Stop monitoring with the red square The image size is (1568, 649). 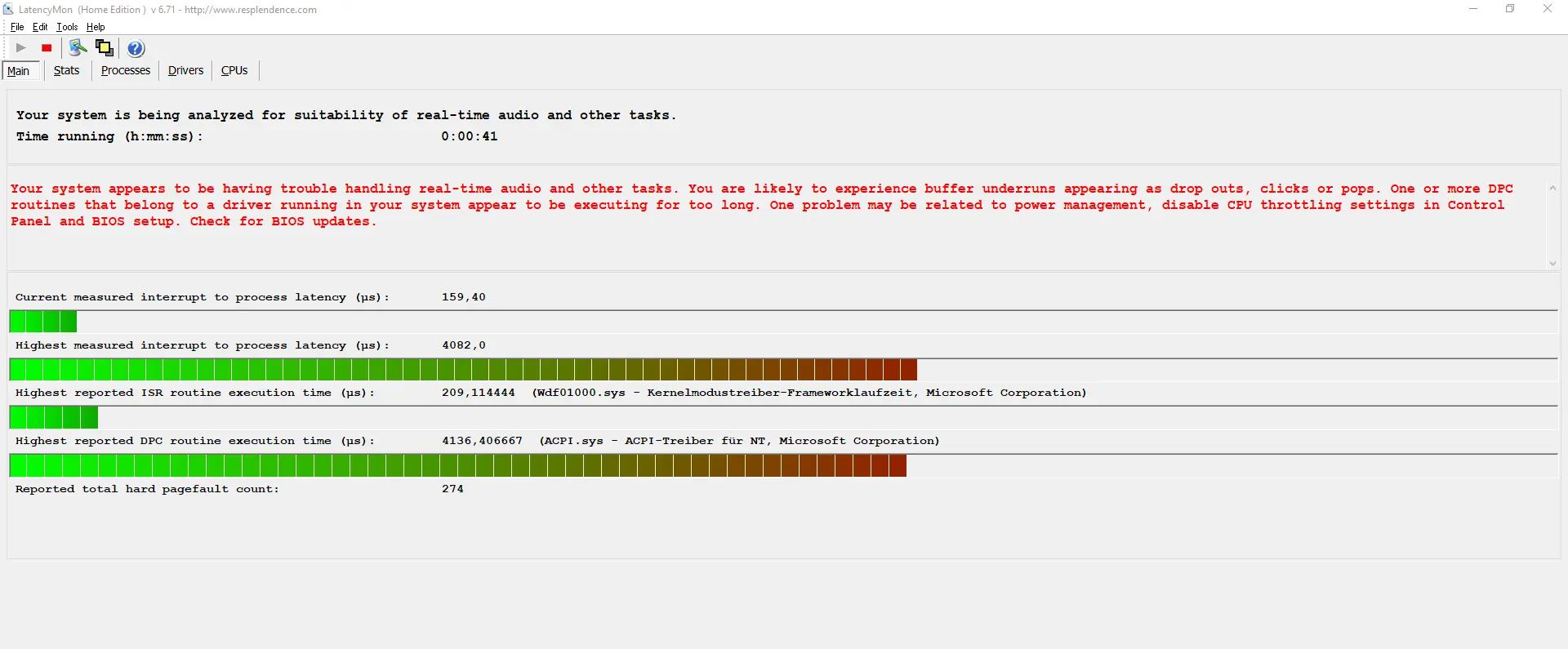(47, 48)
